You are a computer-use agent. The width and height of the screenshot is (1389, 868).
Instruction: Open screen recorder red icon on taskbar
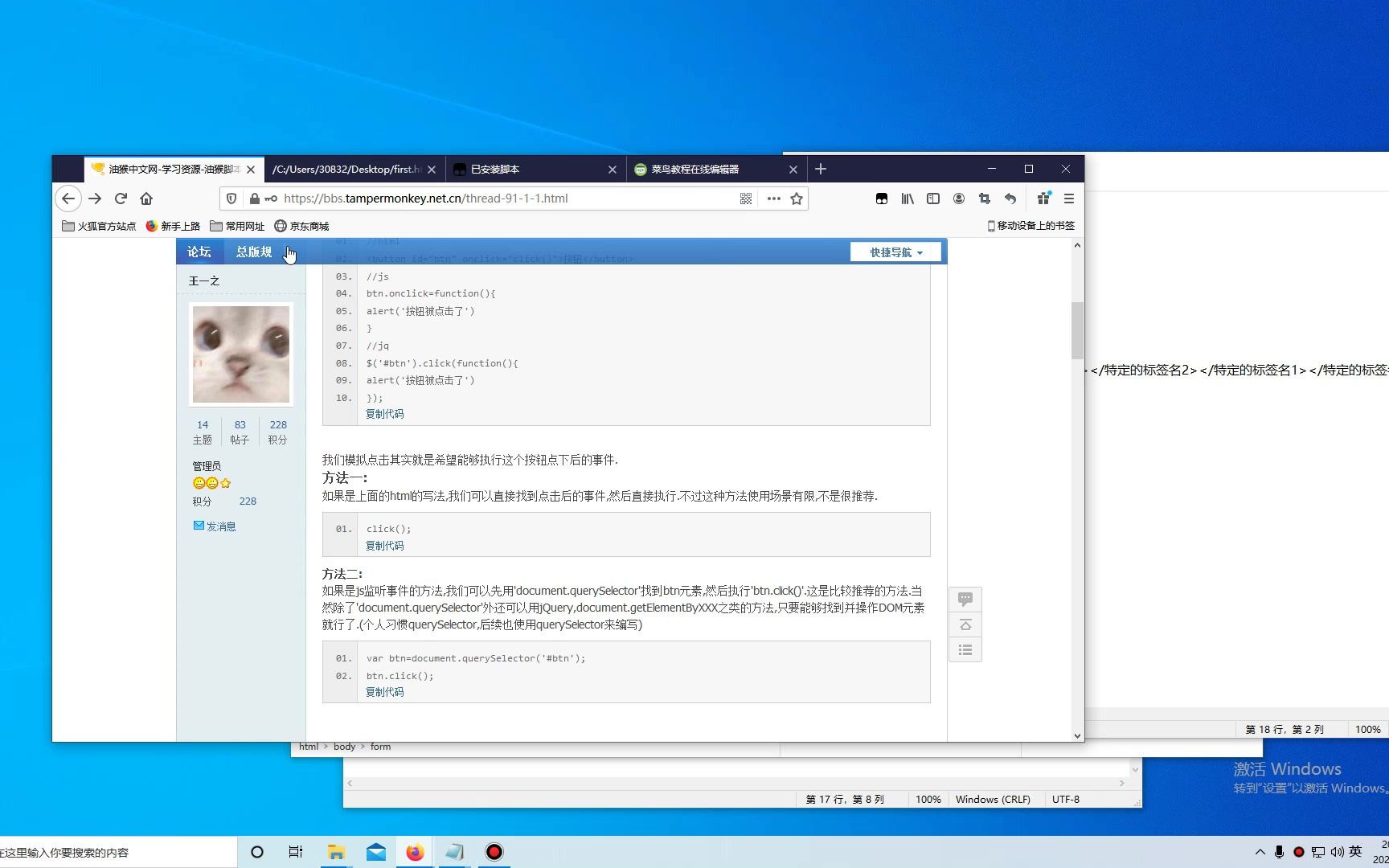[494, 852]
